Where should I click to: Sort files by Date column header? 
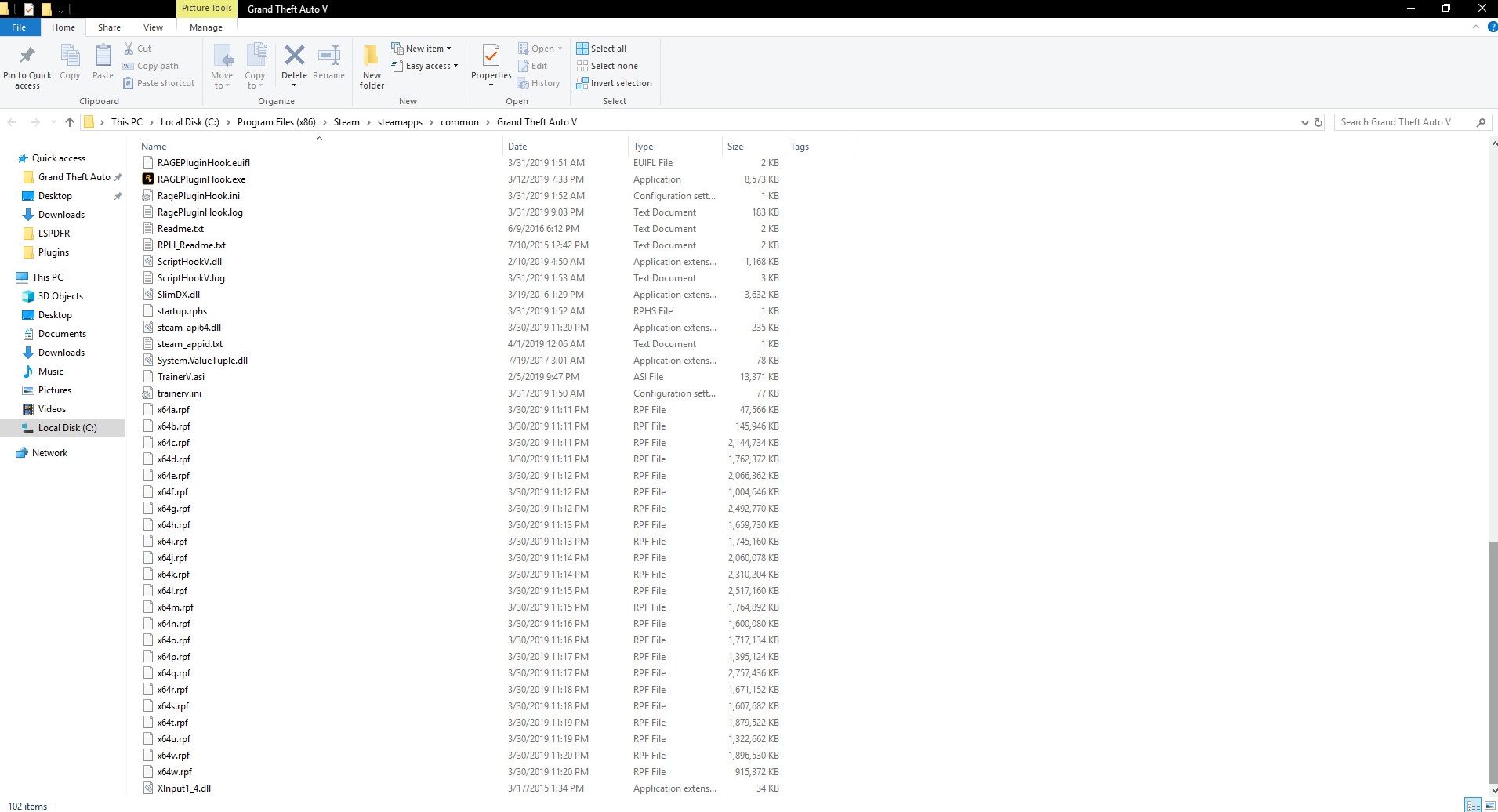point(565,147)
